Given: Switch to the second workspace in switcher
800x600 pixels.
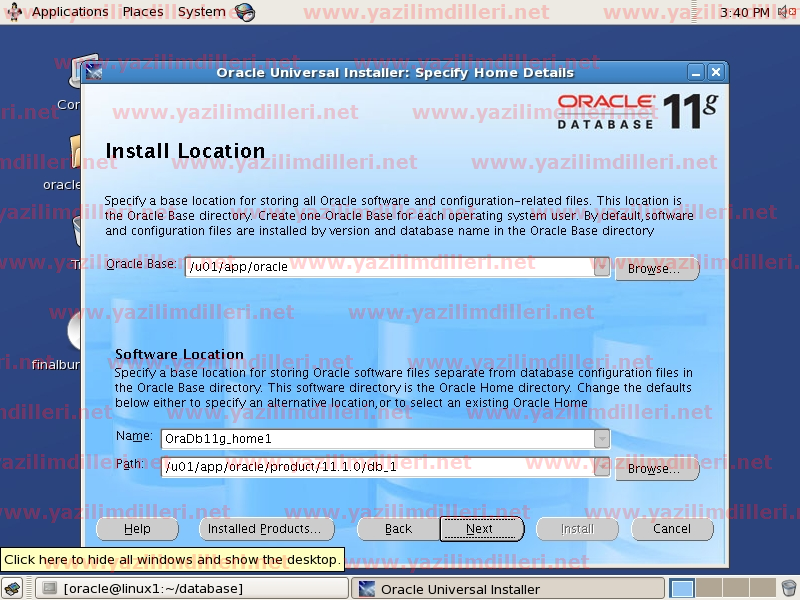Looking at the screenshot, I should coord(708,589).
